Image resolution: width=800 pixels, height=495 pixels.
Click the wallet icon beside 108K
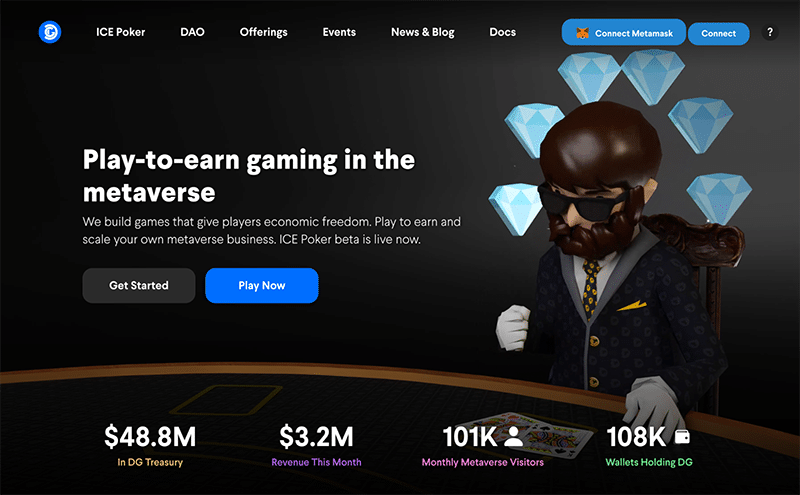(x=682, y=437)
